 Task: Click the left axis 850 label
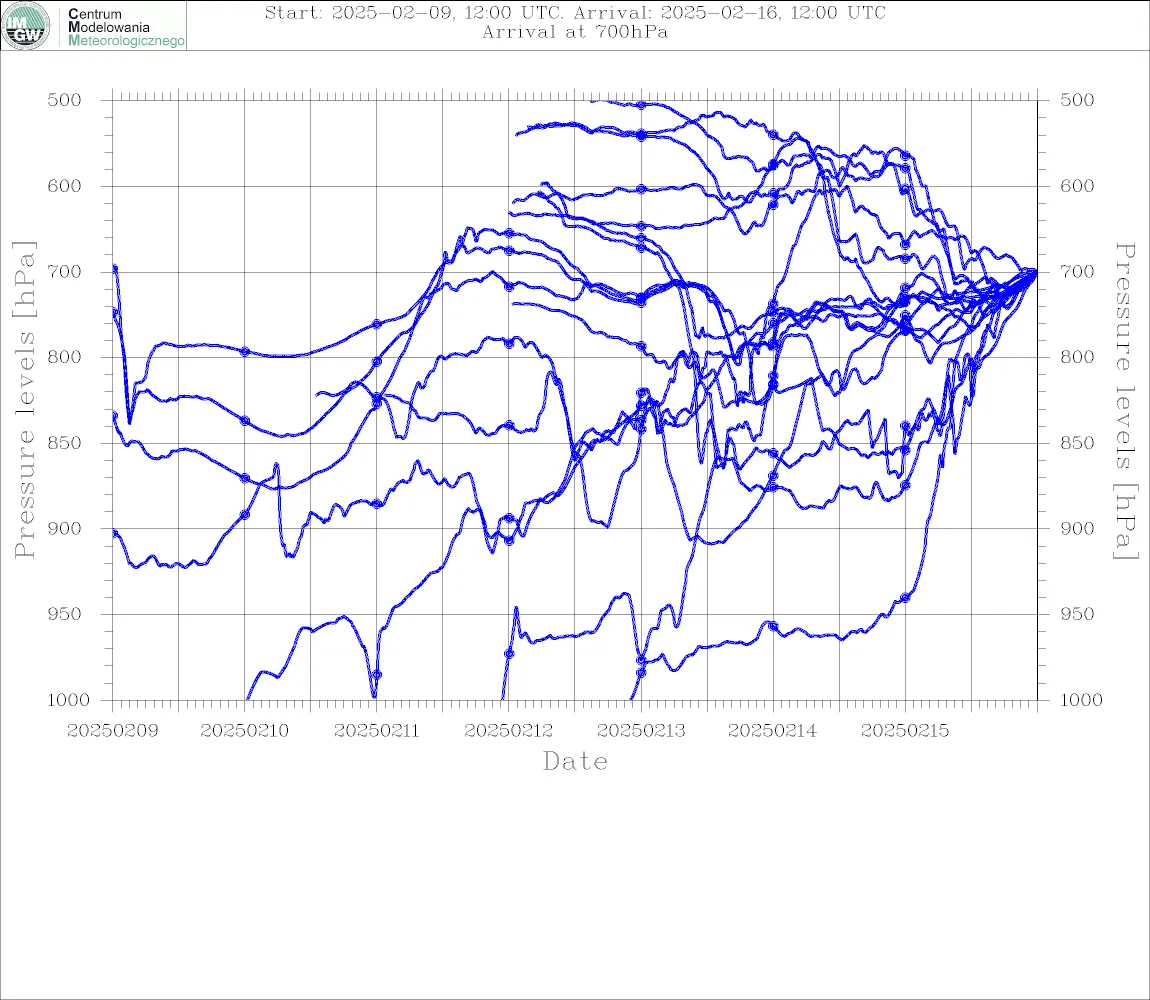(64, 443)
